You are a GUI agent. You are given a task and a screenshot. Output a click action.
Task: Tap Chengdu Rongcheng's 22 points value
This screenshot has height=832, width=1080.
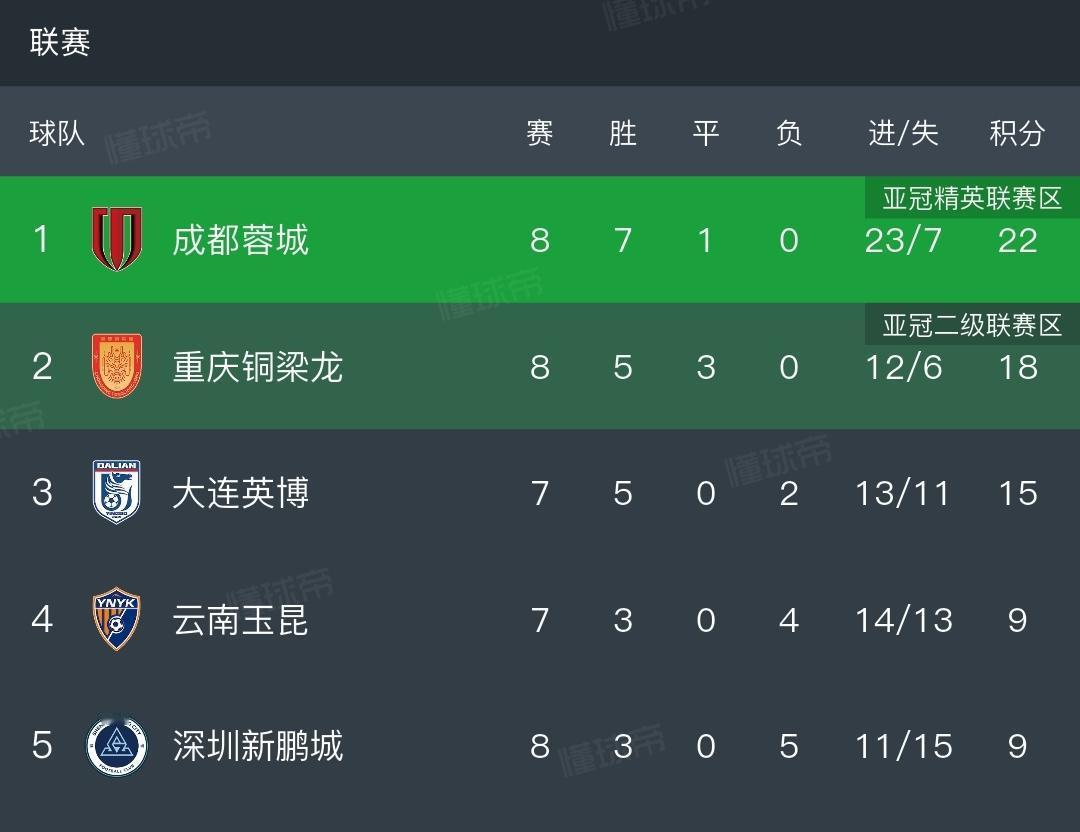coord(1017,240)
